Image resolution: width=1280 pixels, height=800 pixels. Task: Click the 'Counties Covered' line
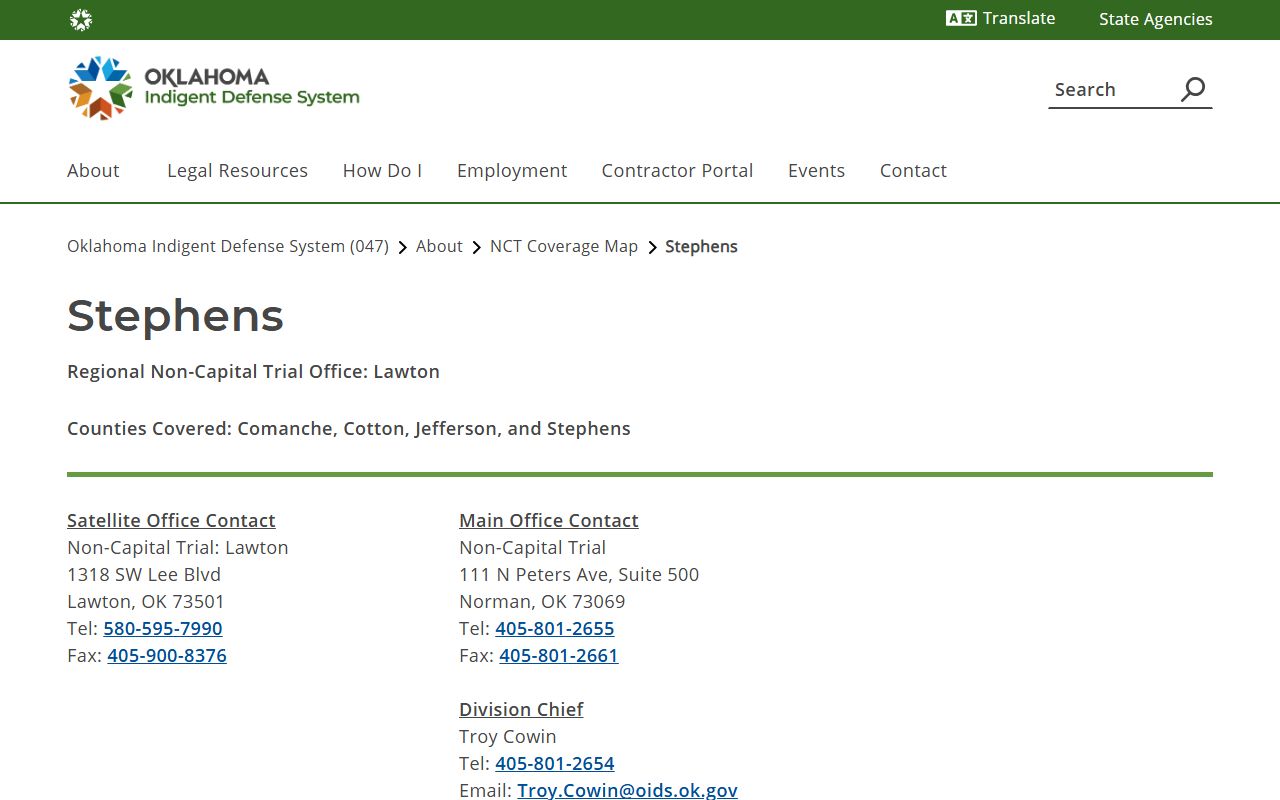click(x=349, y=428)
